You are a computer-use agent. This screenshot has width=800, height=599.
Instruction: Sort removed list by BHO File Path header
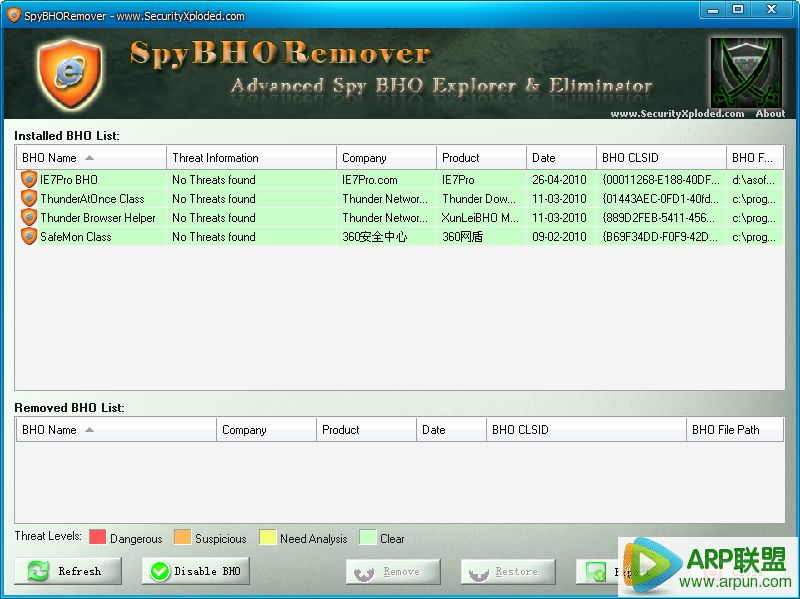735,430
